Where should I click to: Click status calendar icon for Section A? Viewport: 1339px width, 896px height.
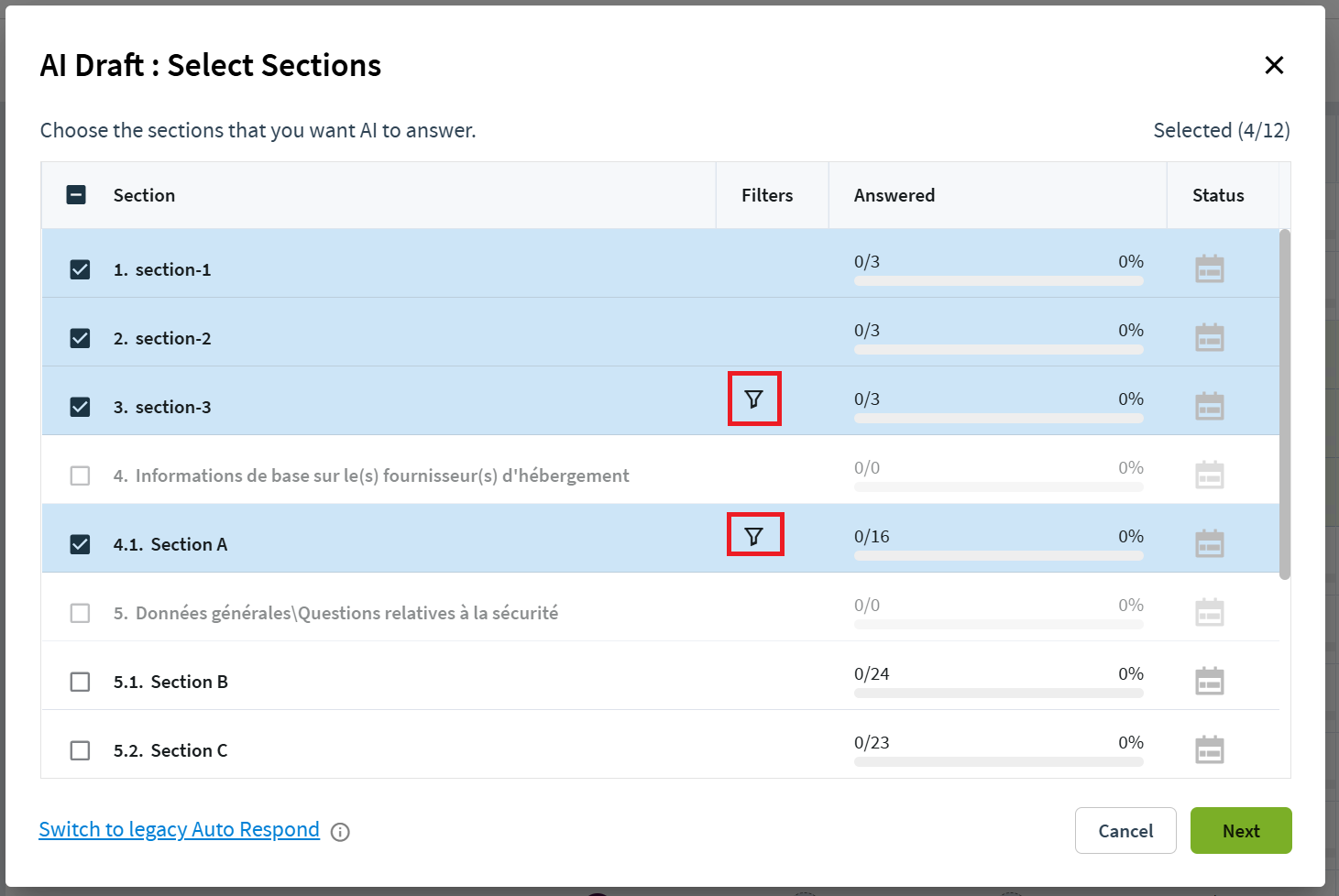click(x=1210, y=543)
